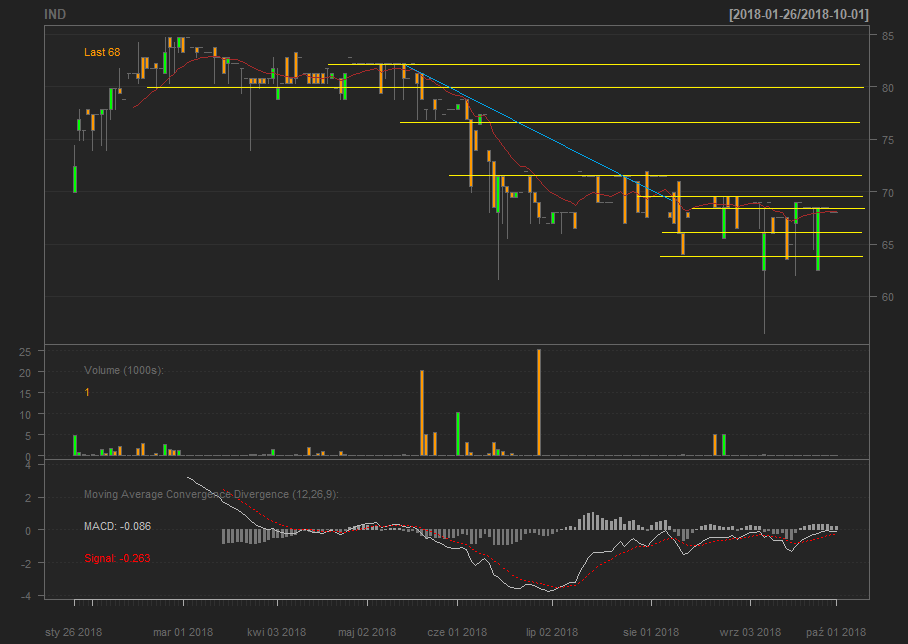Click the 85 price axis label

tap(888, 36)
